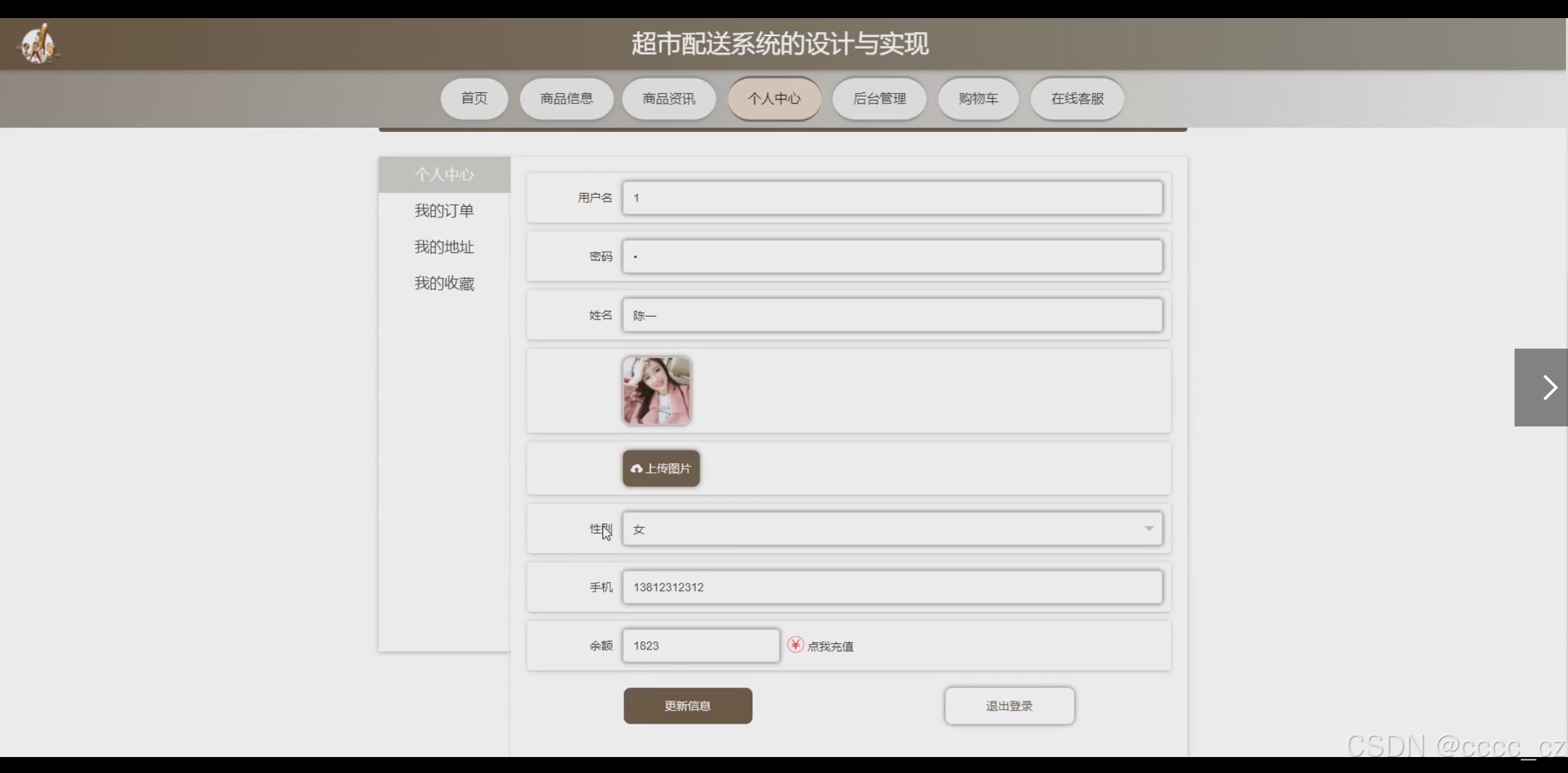Click the 更新信息 update button

[687, 706]
